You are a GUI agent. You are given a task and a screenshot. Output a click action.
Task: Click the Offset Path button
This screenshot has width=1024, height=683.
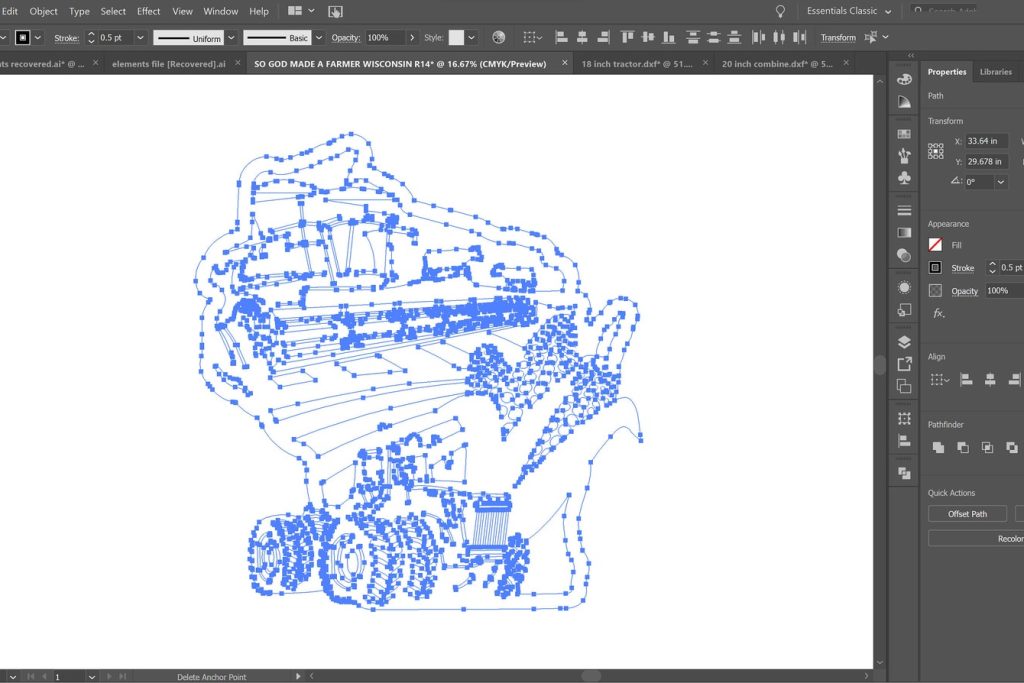(x=966, y=514)
